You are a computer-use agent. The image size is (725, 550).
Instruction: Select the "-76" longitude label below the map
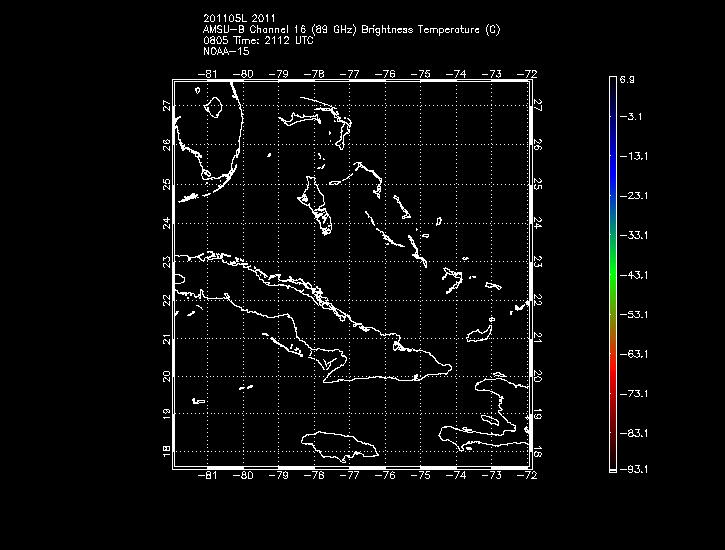[385, 475]
